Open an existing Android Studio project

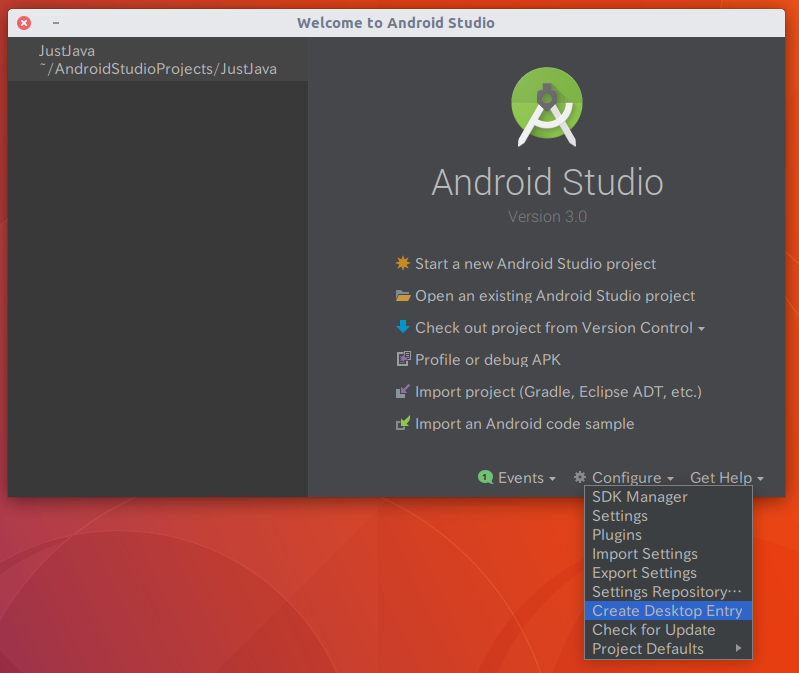554,296
